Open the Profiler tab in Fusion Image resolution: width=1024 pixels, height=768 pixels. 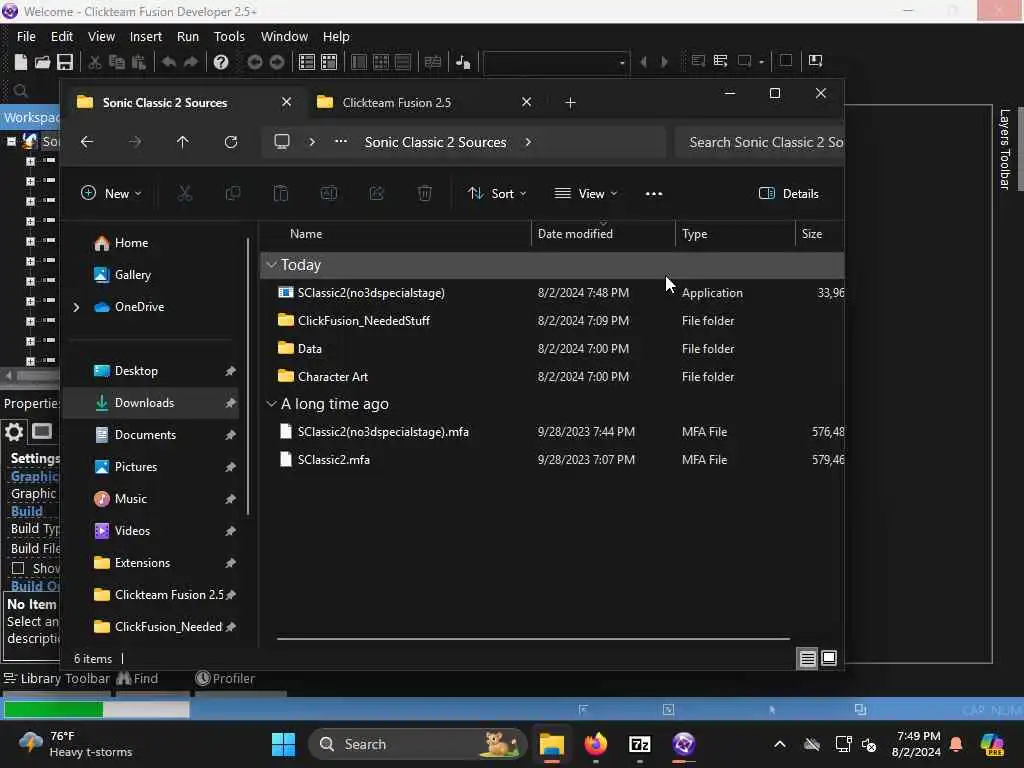coord(225,679)
